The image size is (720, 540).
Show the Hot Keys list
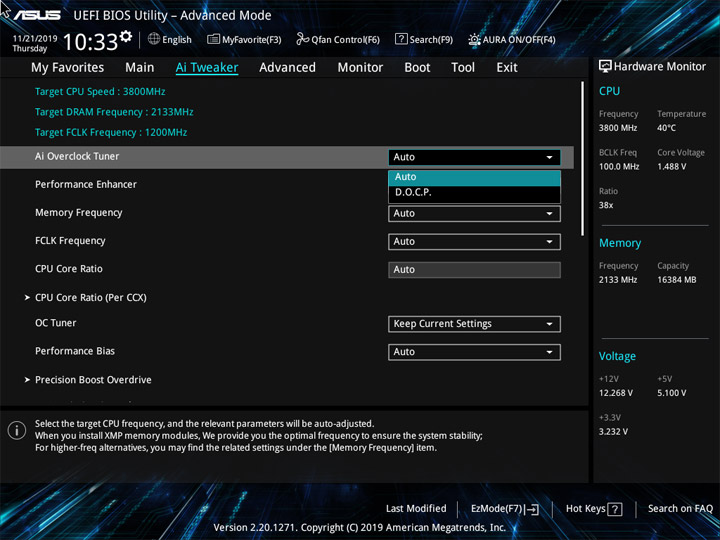pyautogui.click(x=594, y=509)
